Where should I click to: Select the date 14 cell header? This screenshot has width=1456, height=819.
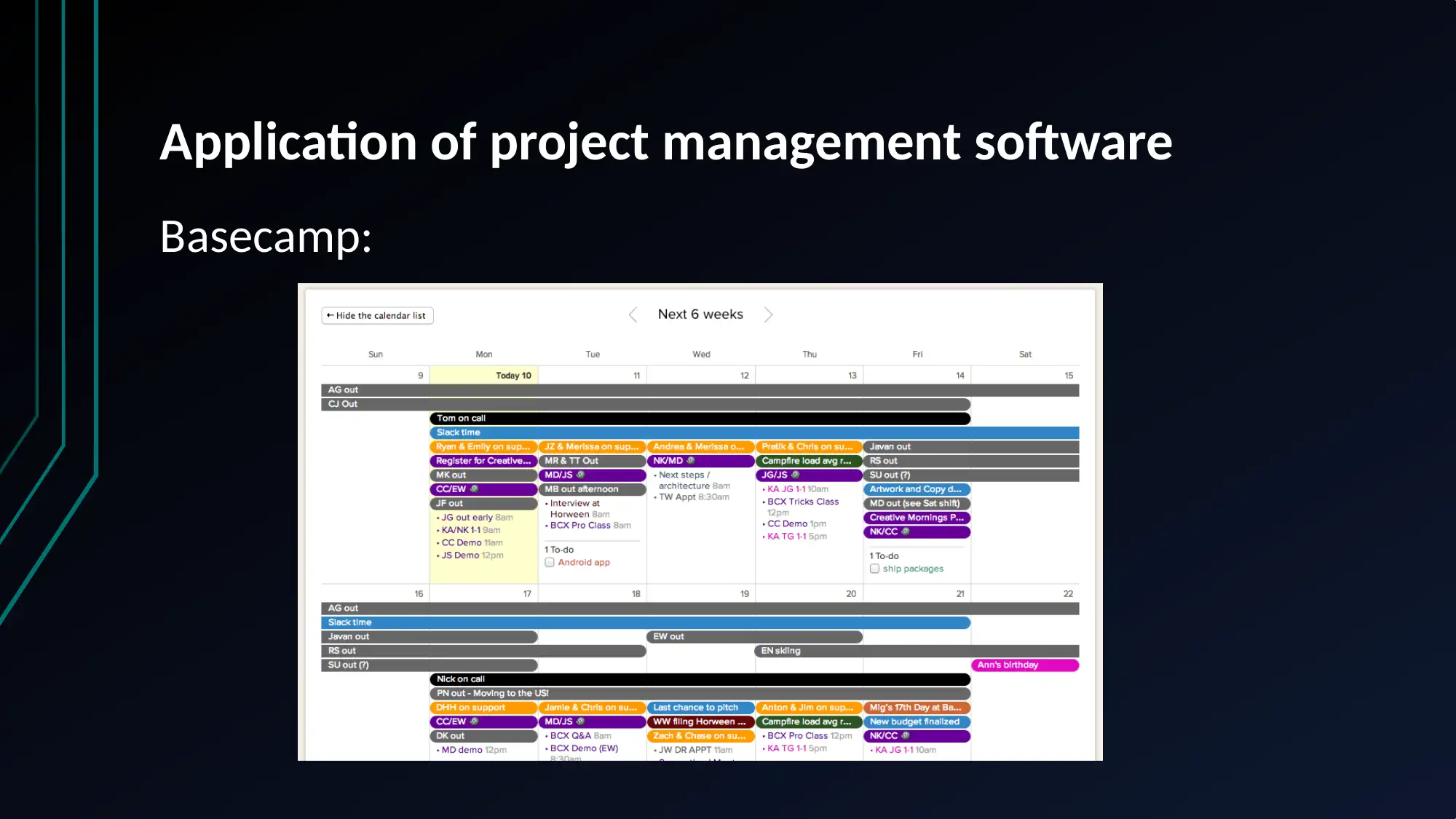point(960,376)
